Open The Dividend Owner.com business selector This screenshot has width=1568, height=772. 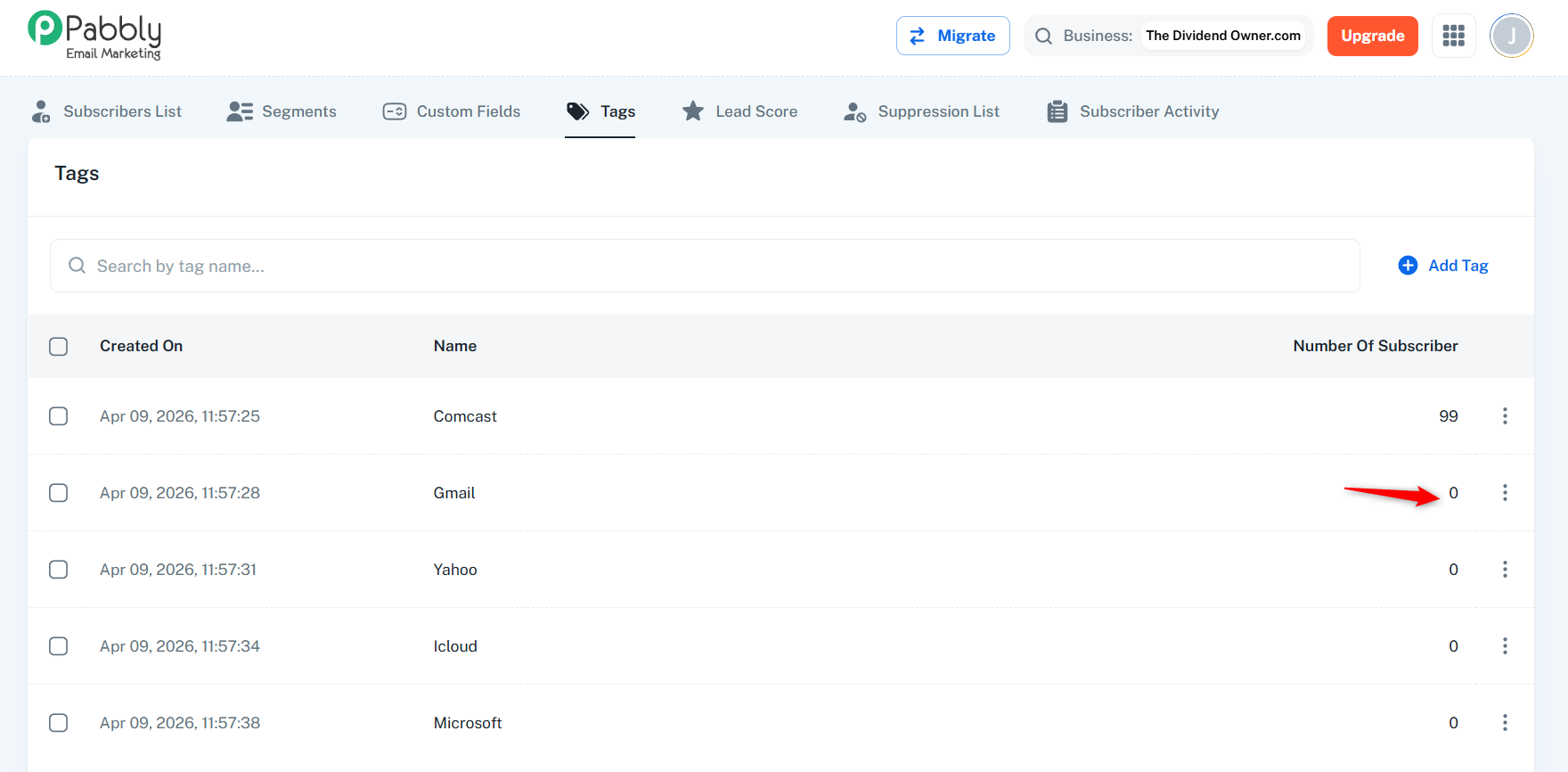(1222, 36)
